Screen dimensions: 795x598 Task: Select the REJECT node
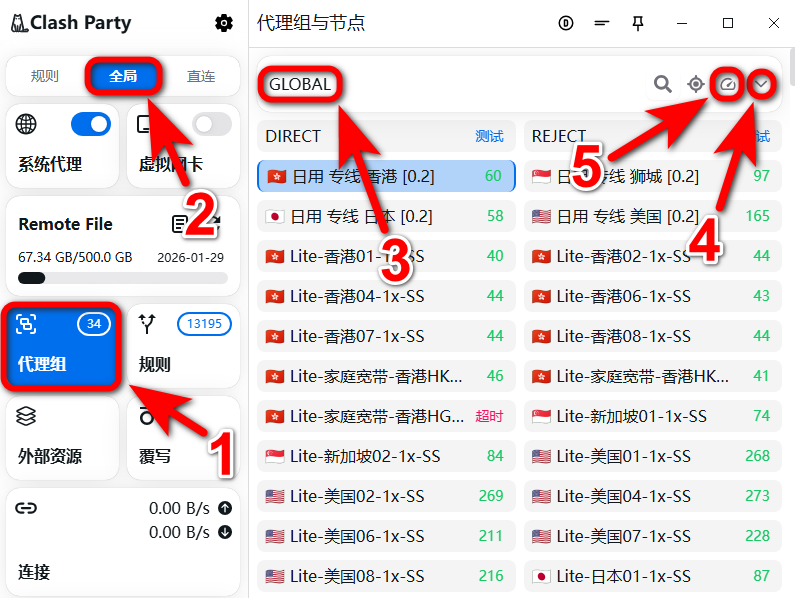[653, 136]
